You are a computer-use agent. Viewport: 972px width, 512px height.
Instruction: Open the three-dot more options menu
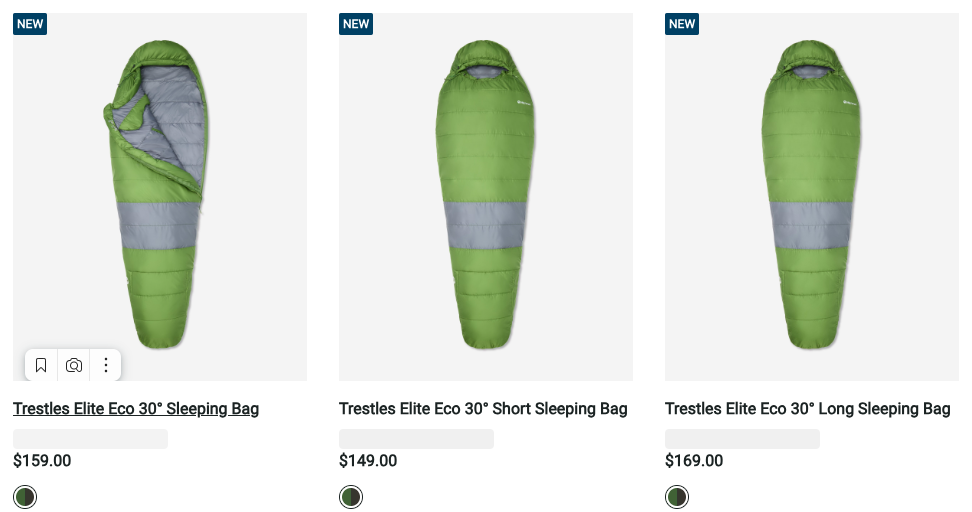point(106,365)
